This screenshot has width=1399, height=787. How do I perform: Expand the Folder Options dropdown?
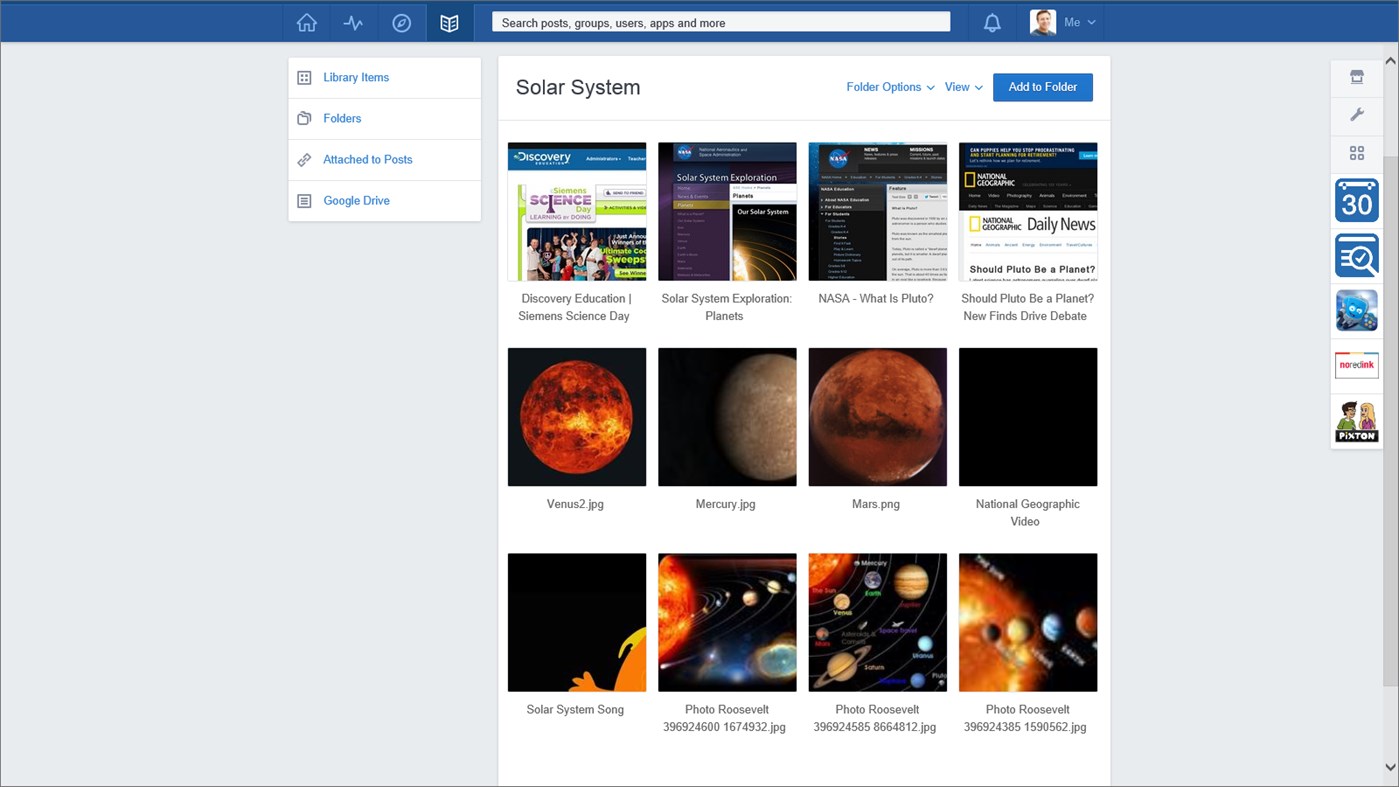(x=888, y=87)
